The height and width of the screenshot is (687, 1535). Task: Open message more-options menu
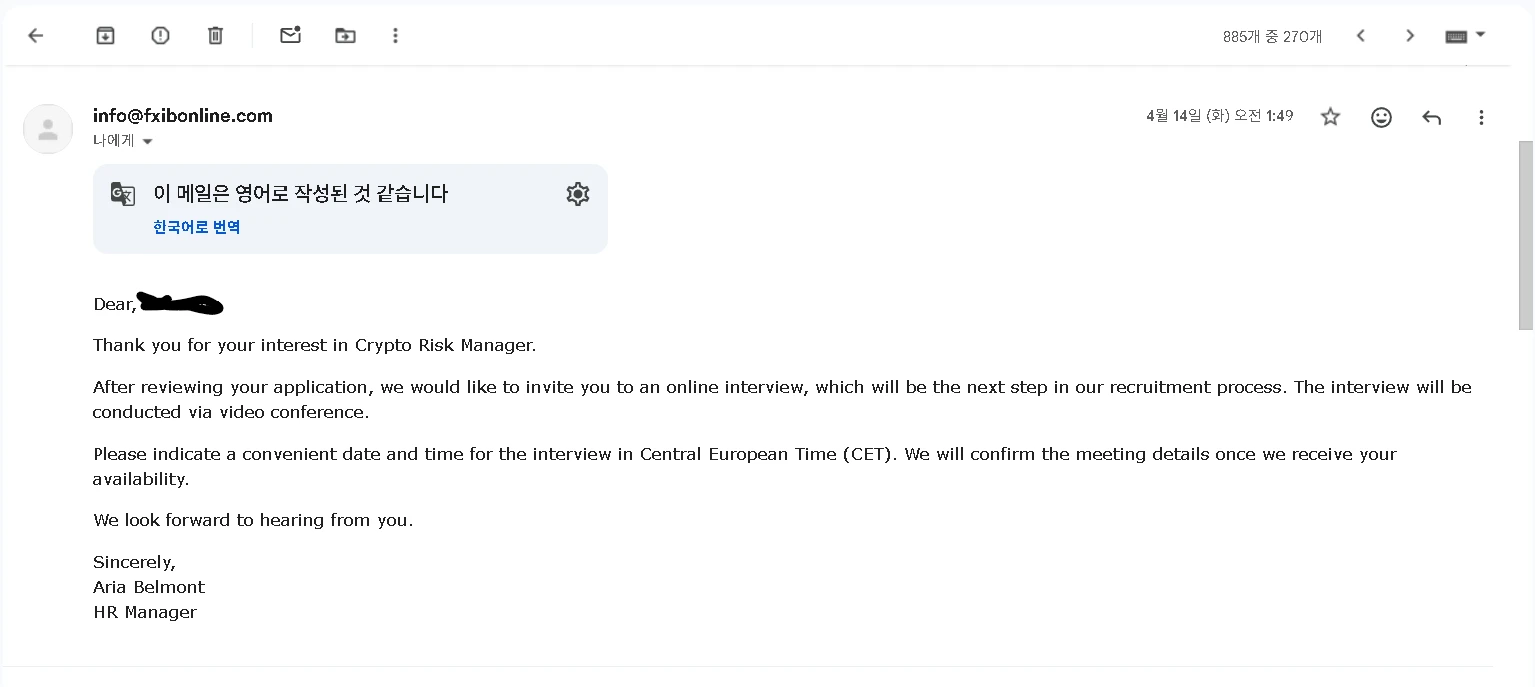pos(1481,117)
